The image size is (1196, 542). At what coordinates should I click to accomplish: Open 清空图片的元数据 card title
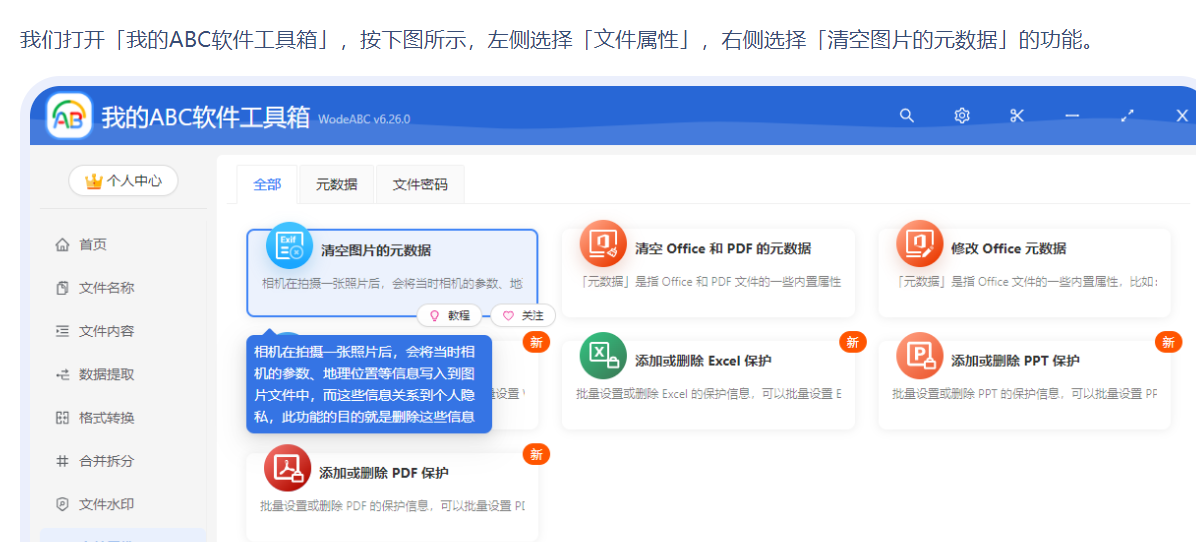click(376, 250)
